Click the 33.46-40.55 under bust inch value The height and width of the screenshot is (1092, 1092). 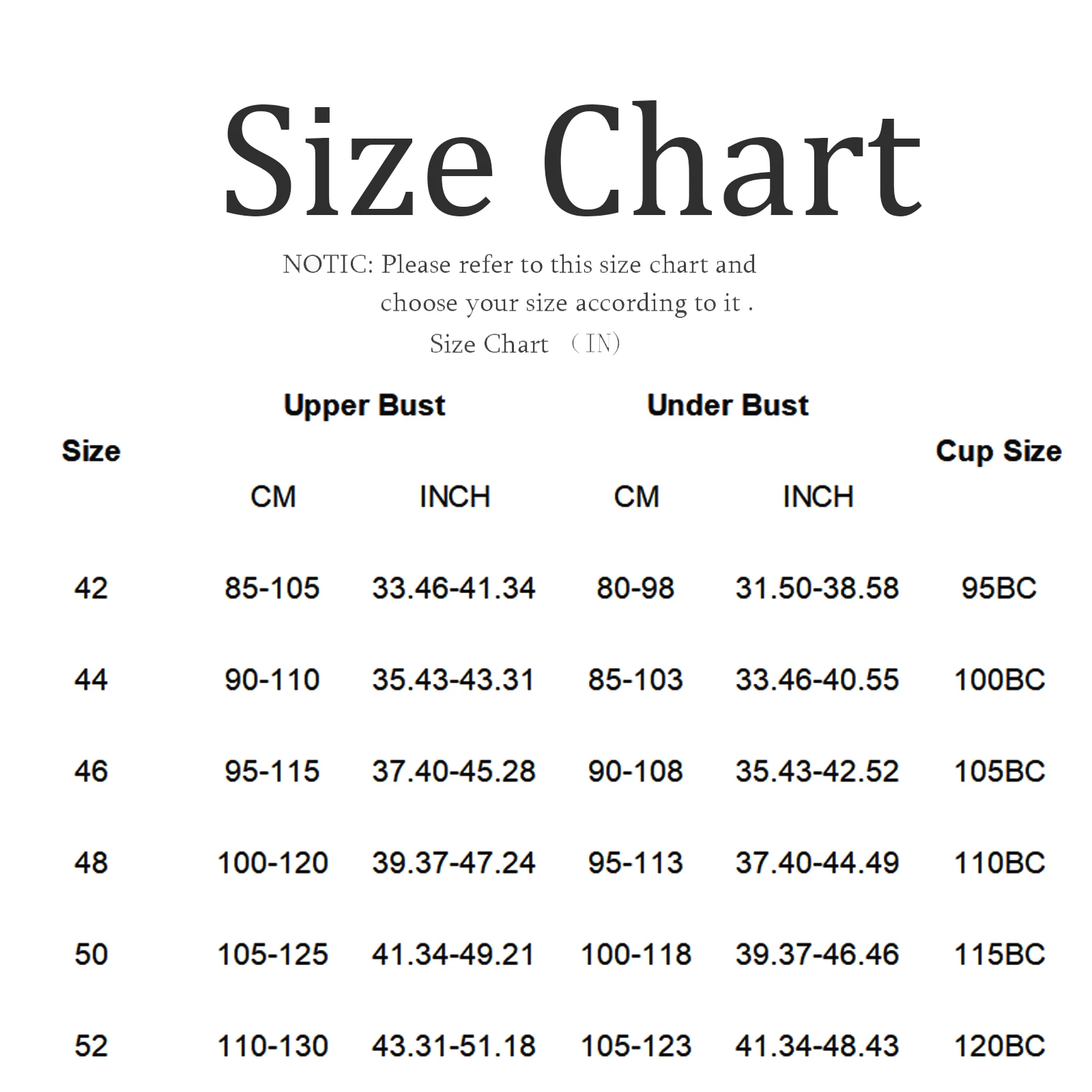817,680
